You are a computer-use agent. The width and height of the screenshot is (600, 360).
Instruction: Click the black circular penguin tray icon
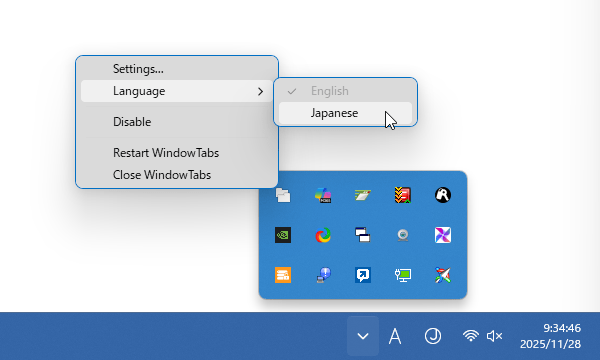tap(443, 195)
